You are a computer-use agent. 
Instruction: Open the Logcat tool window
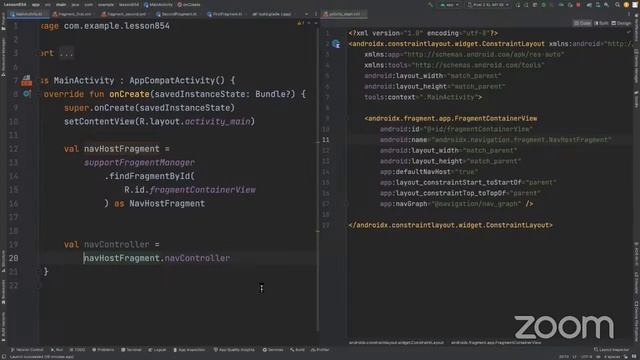157,350
